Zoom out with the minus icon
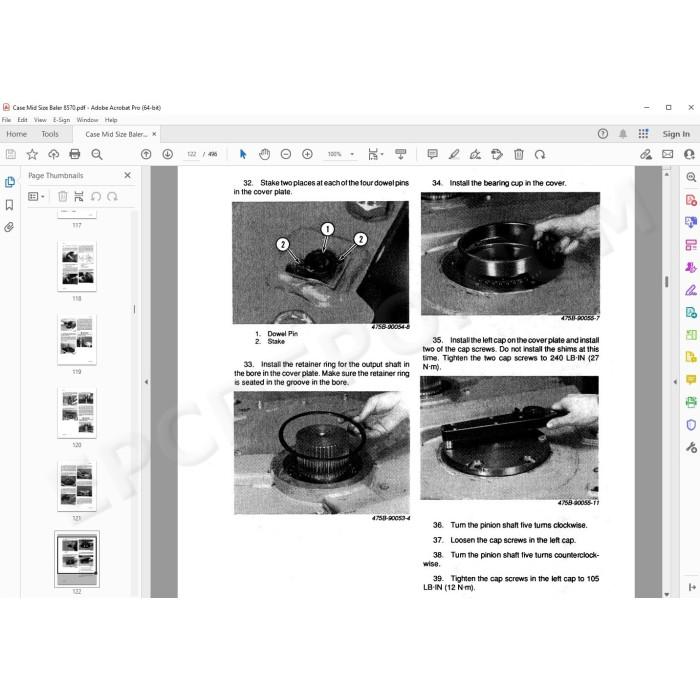Image resolution: width=700 pixels, height=700 pixels. (286, 154)
